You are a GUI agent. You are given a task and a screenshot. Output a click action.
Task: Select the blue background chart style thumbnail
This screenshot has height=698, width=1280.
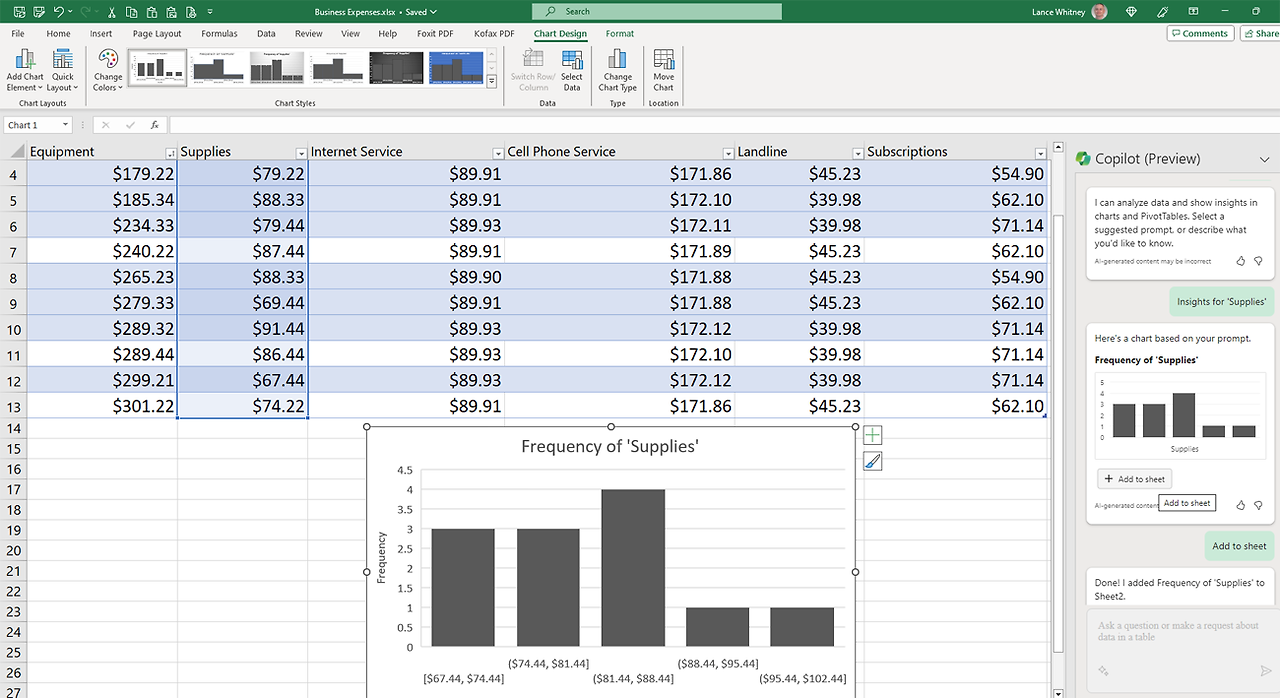[456, 67]
